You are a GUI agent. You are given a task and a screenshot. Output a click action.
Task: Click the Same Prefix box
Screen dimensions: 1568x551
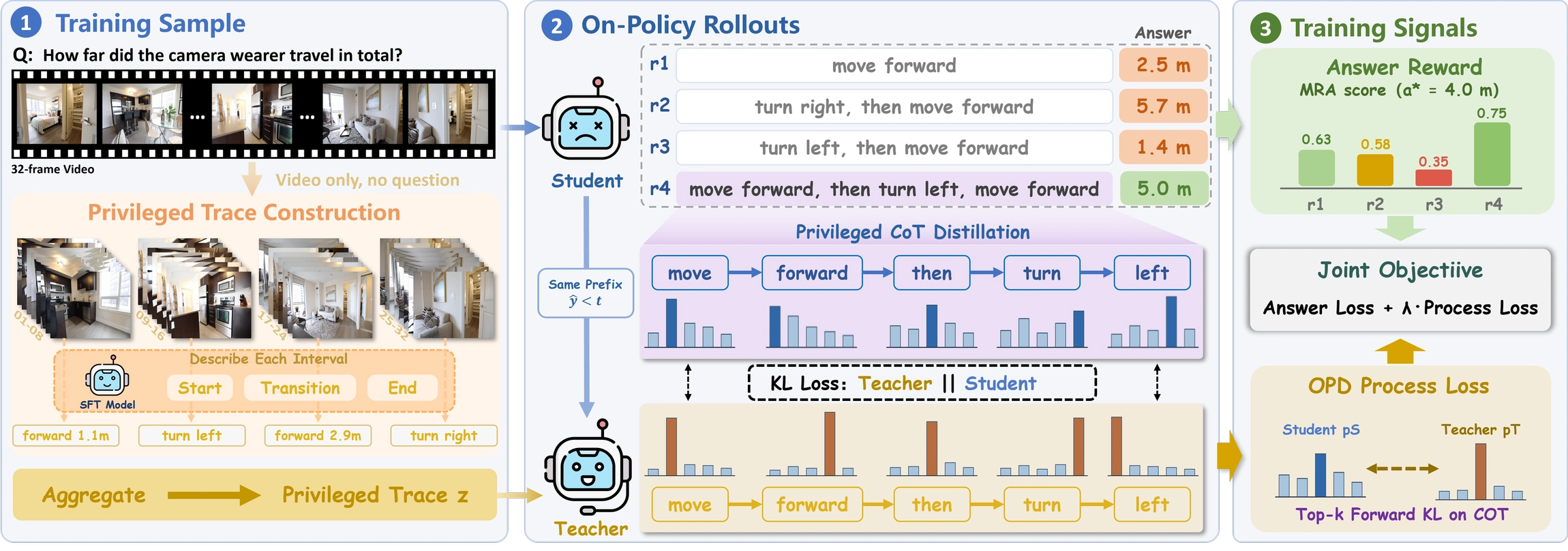[586, 293]
